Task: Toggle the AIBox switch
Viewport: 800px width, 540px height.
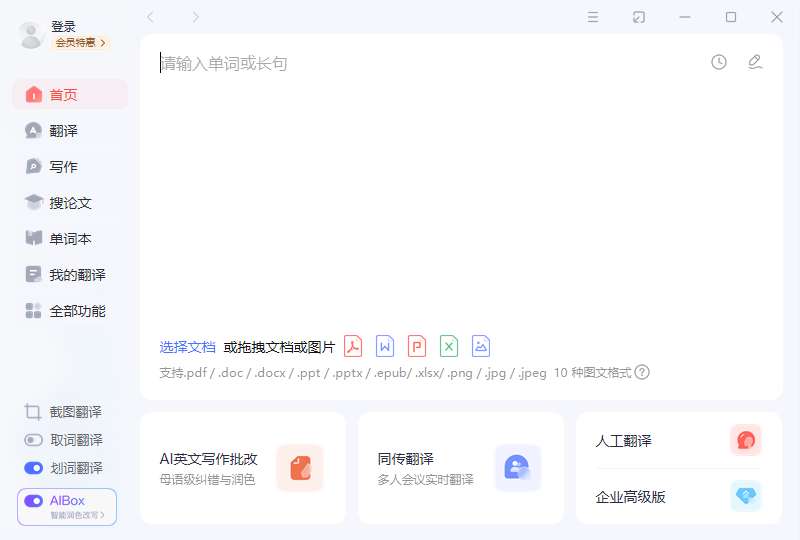Action: [34, 500]
